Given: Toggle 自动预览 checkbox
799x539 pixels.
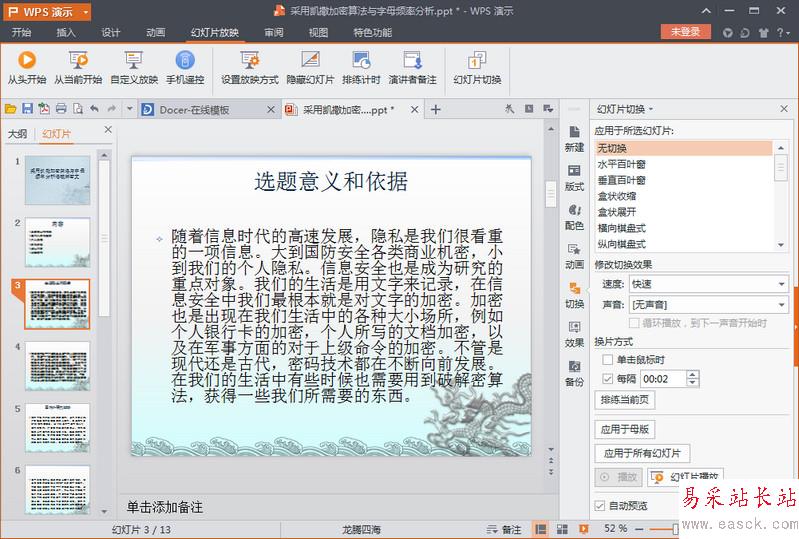Looking at the screenshot, I should (x=600, y=505).
